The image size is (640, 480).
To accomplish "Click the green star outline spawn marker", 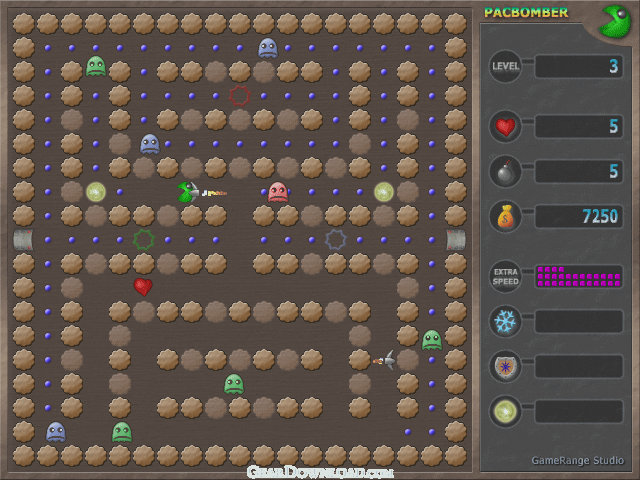I will [x=144, y=240].
